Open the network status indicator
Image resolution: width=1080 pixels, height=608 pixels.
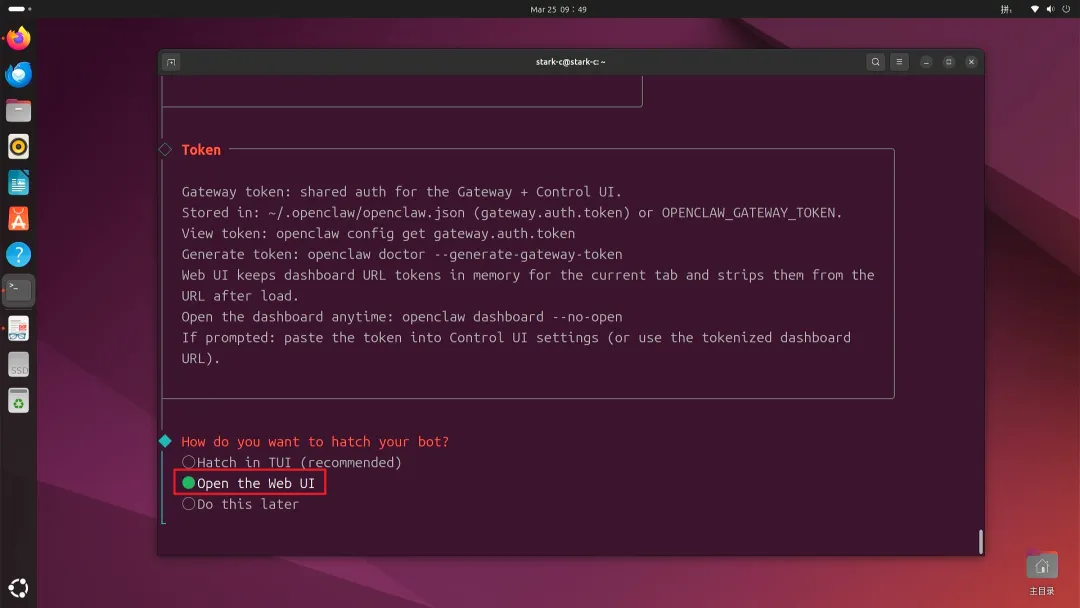pyautogui.click(x=1035, y=9)
